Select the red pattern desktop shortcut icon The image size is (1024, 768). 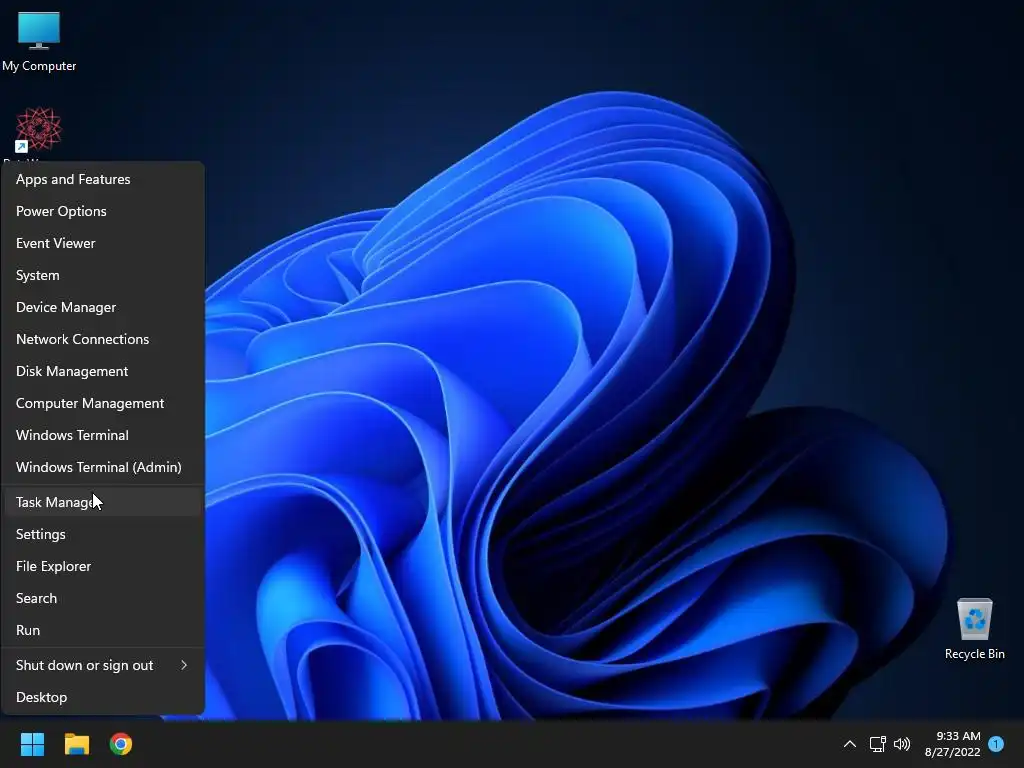[39, 131]
